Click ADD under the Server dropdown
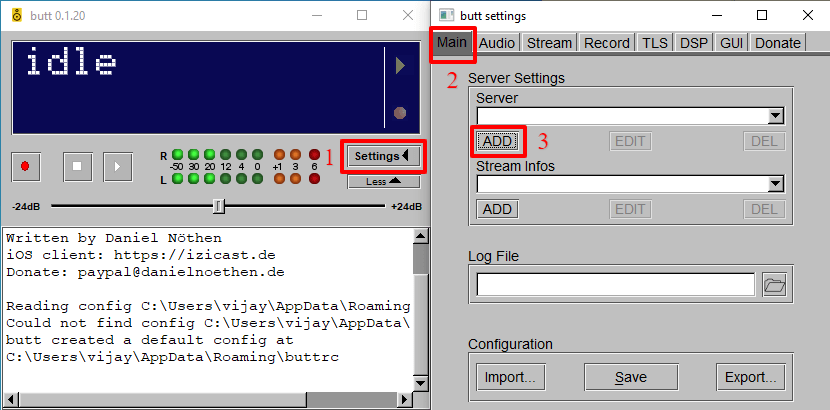The height and width of the screenshot is (410, 830). [498, 141]
